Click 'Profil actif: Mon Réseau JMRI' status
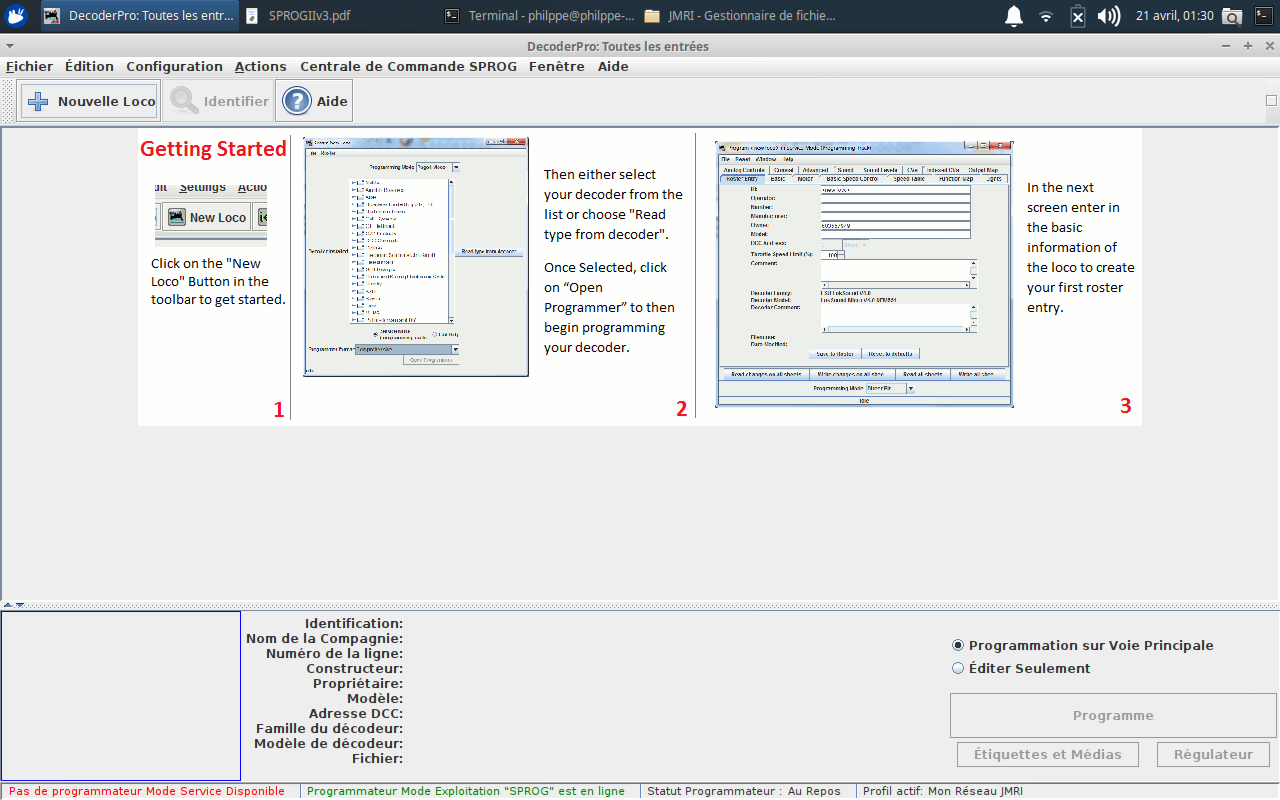 tap(942, 791)
